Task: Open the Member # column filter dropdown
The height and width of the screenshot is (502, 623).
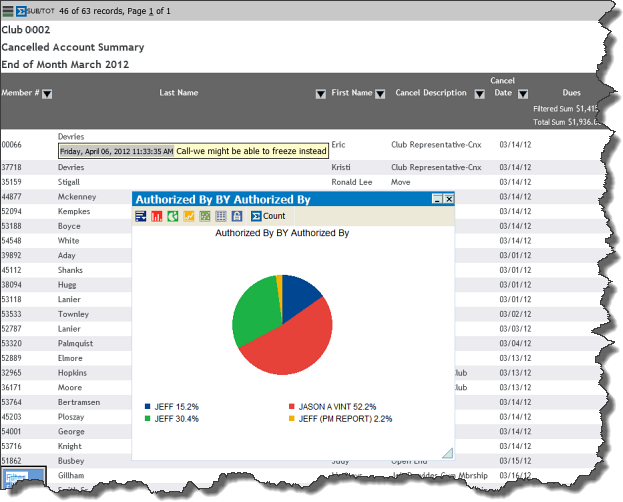Action: tap(47, 94)
